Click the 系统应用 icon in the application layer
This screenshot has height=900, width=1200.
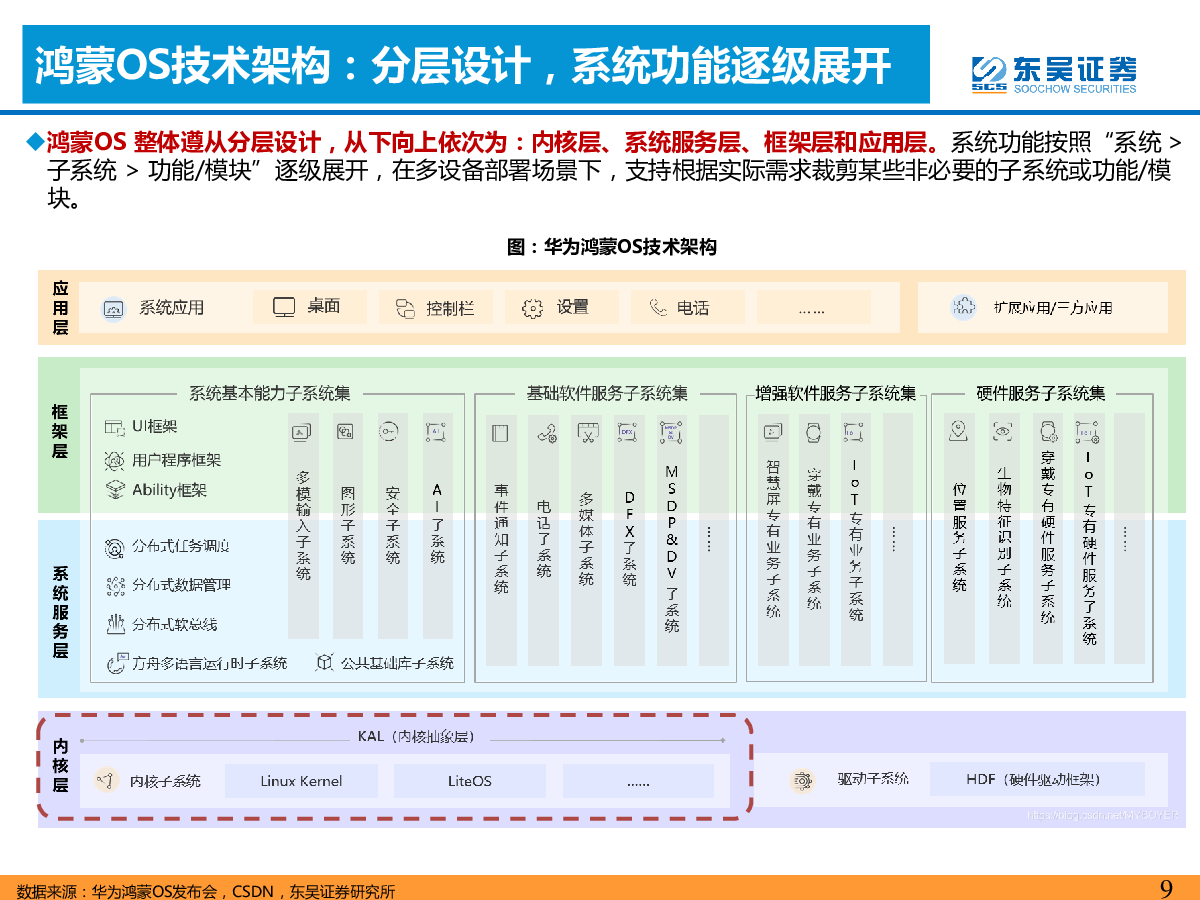(x=114, y=308)
